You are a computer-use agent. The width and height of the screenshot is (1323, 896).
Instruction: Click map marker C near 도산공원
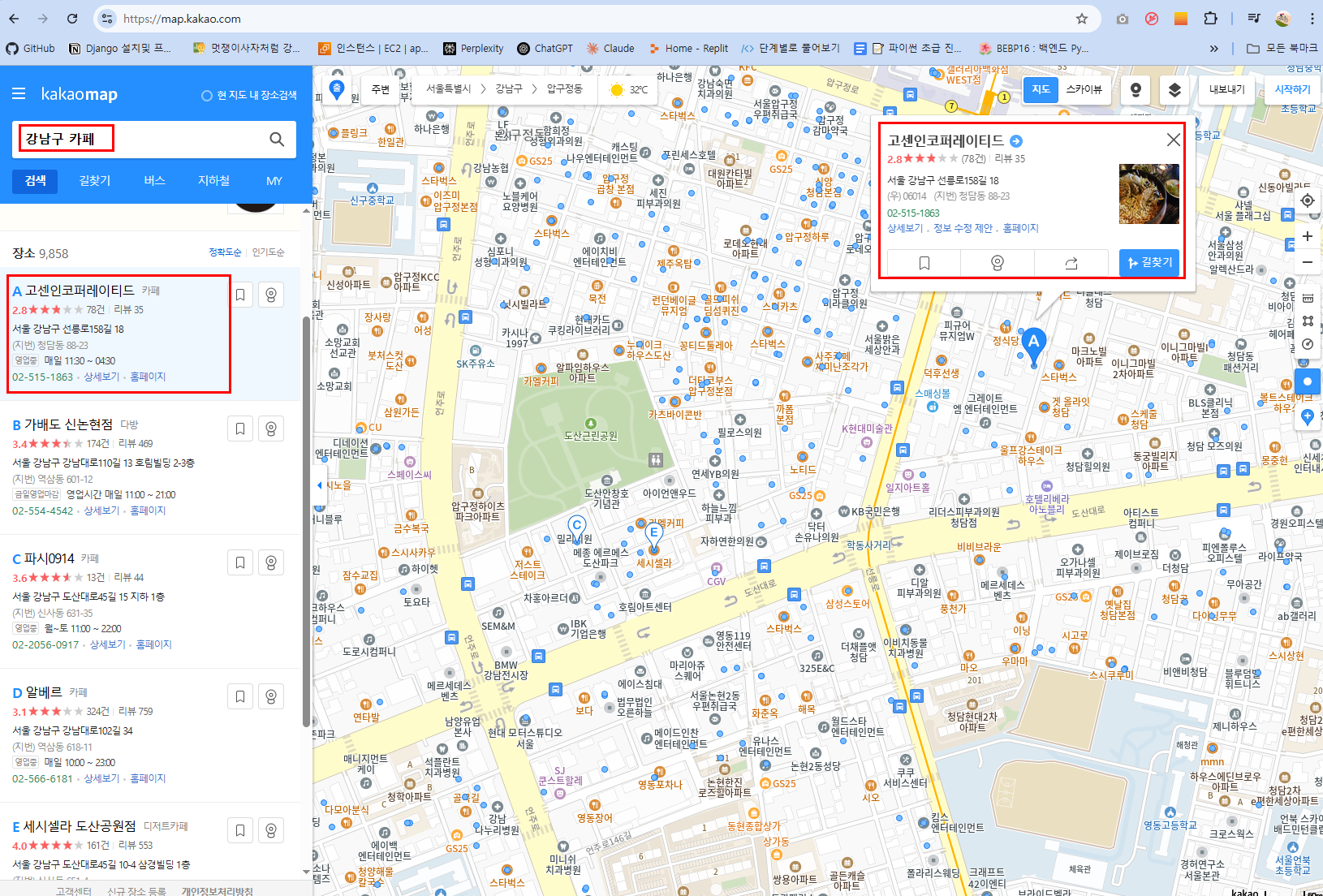tap(577, 528)
